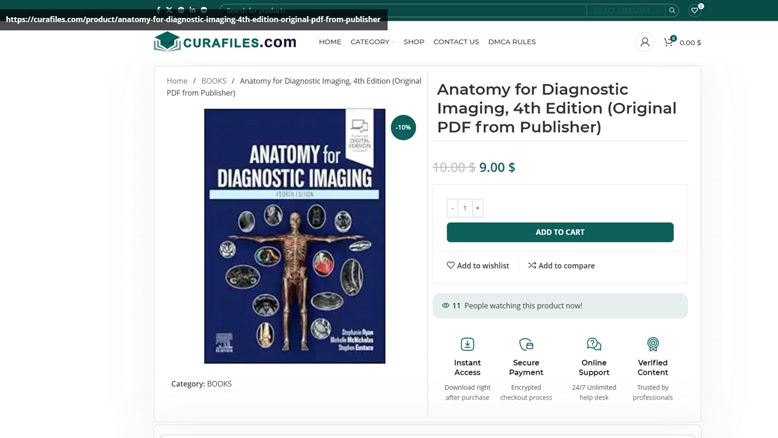This screenshot has height=438, width=778.
Task: Expand the CATEGORY menu dropdown
Action: [372, 42]
